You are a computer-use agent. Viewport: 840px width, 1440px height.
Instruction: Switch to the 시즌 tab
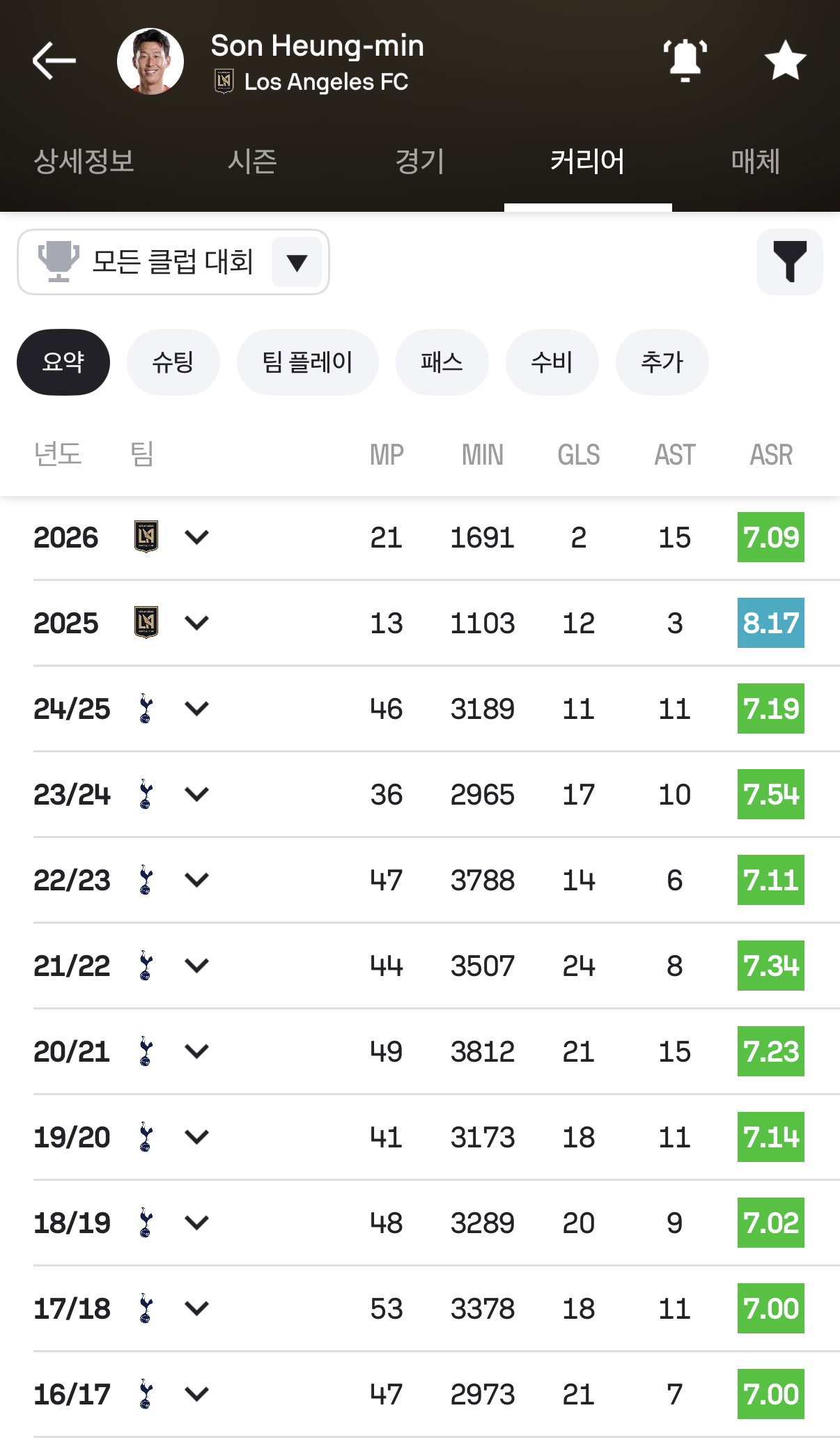tap(252, 162)
